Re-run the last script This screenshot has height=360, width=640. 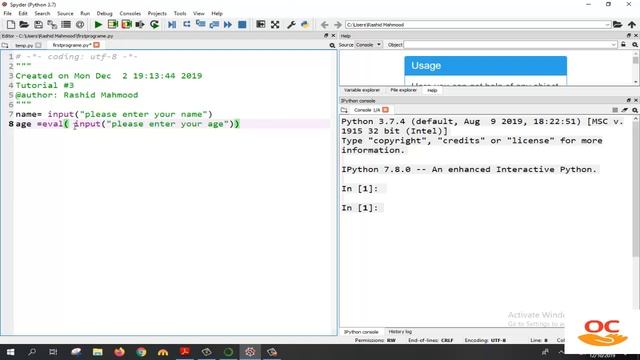pyautogui.click(x=154, y=24)
